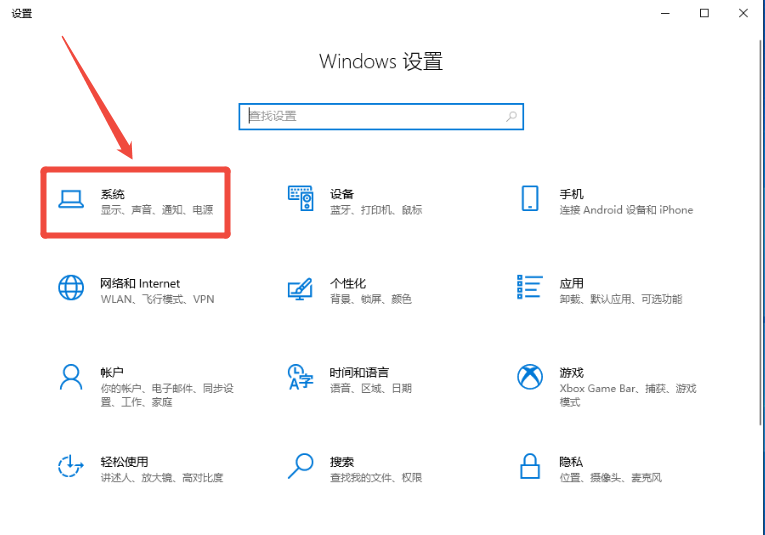Click the 轻松使用 dashed circle icon
Viewport: 765px width, 535px height.
click(71, 466)
